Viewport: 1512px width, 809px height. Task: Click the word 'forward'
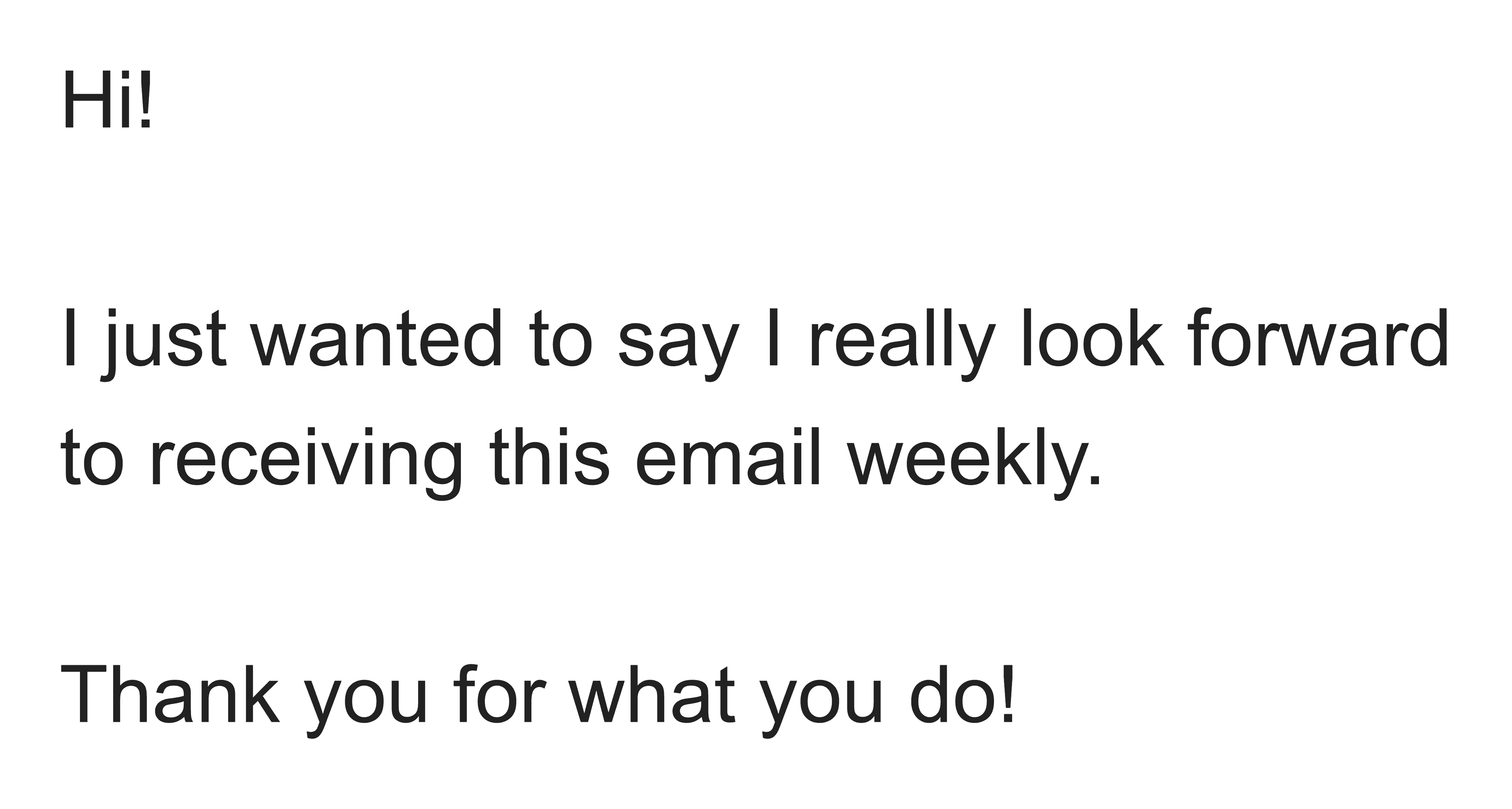1318,337
